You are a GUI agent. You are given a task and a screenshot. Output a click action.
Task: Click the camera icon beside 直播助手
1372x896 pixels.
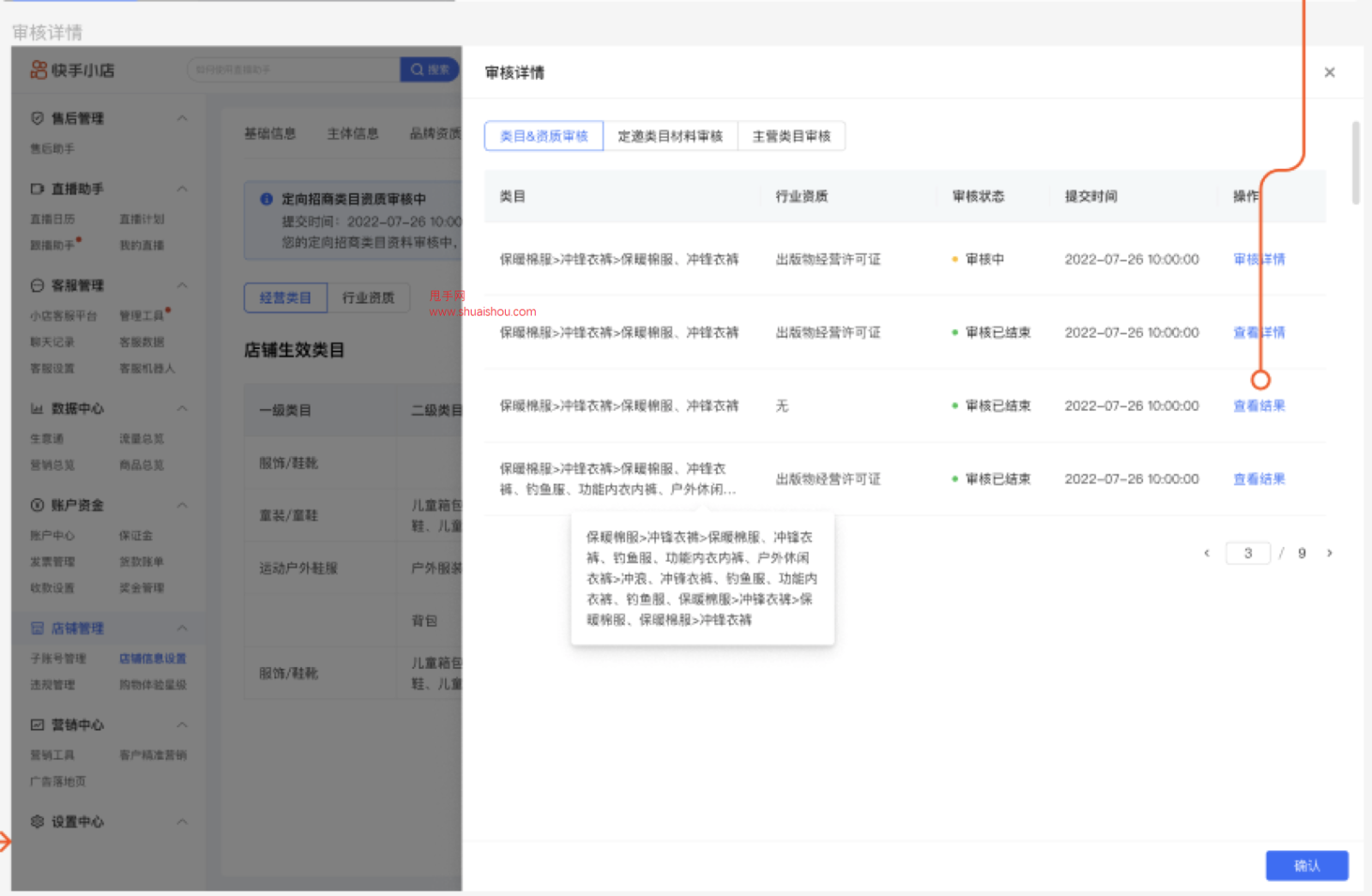[37, 189]
